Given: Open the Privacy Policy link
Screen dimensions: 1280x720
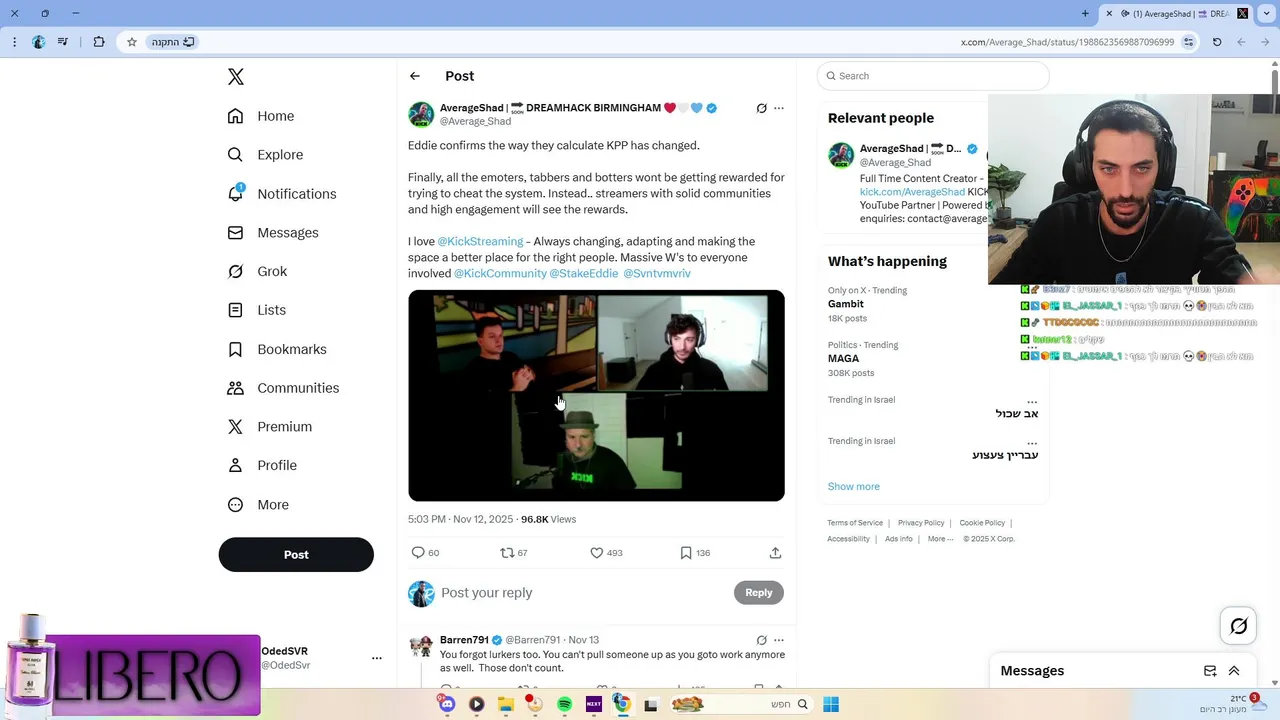Looking at the screenshot, I should [x=921, y=523].
